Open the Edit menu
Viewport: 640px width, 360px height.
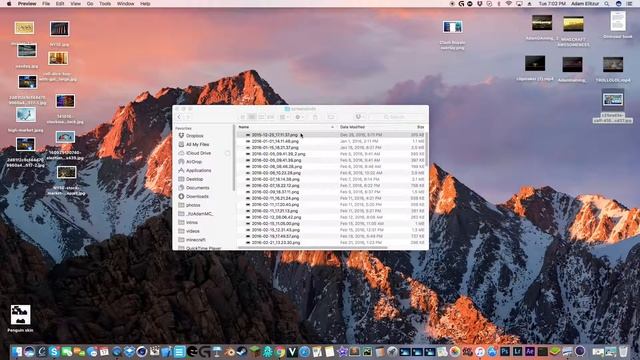pos(60,4)
